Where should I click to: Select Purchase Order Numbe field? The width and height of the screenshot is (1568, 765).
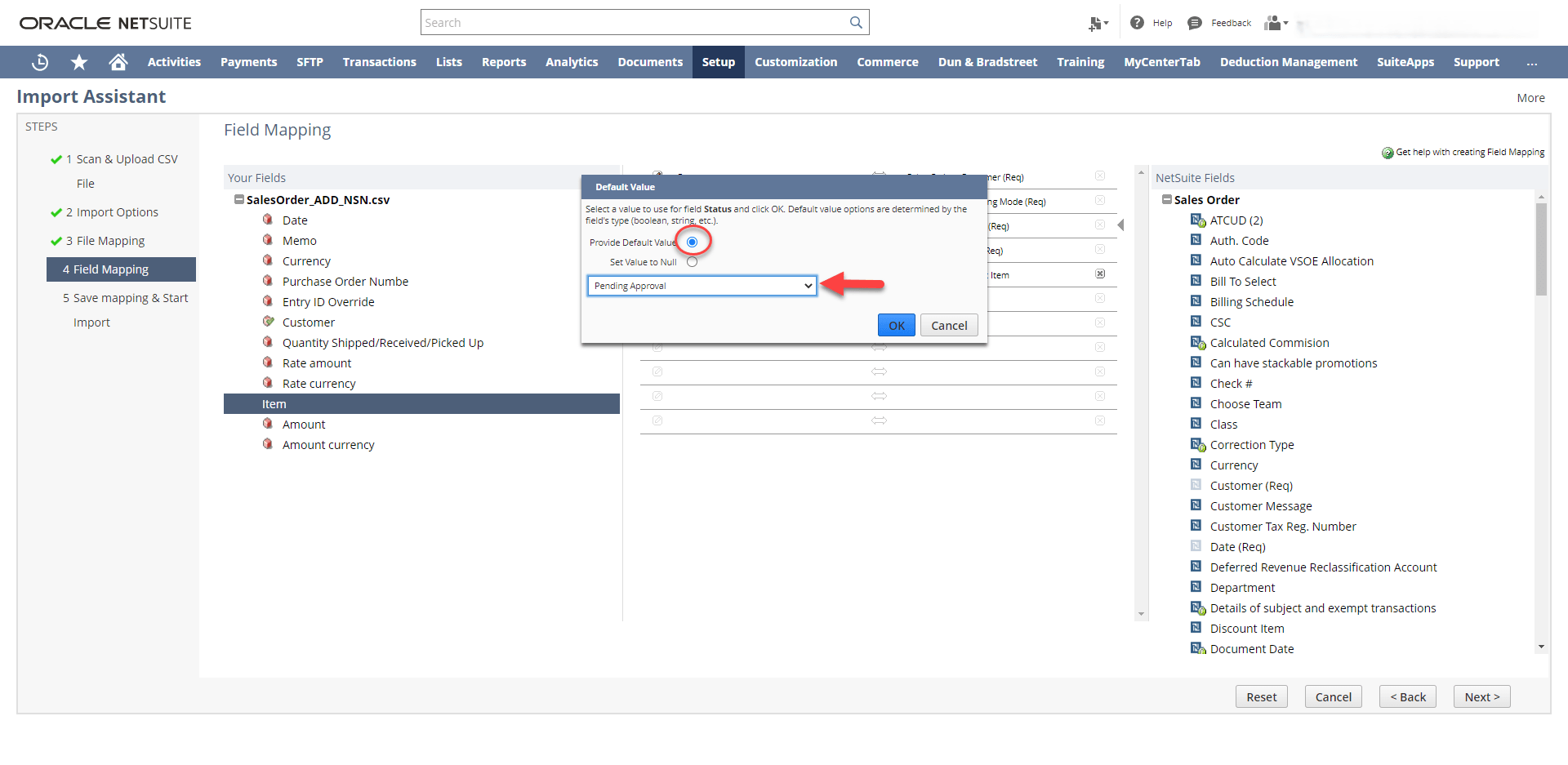point(345,281)
